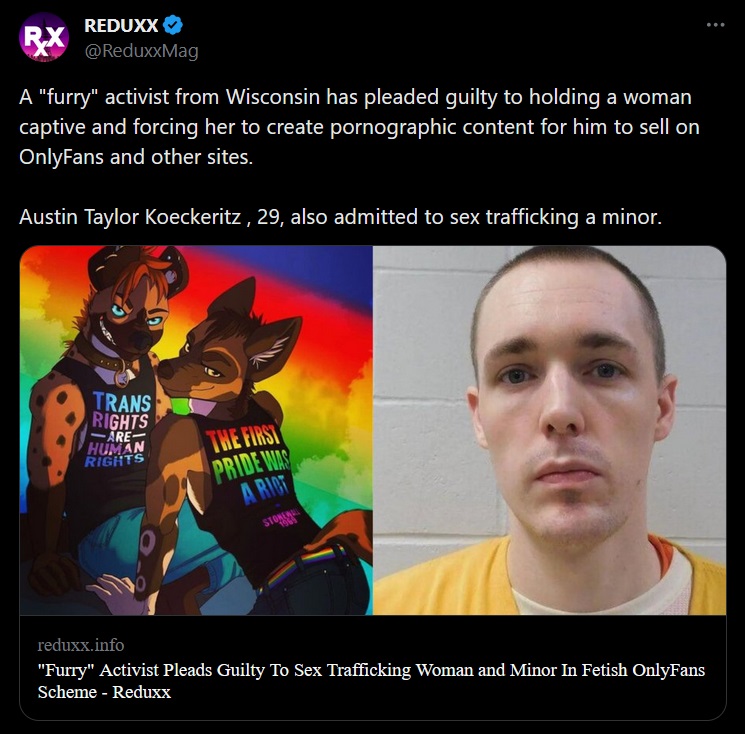Click the orange-haired hyena character's face

(133, 318)
